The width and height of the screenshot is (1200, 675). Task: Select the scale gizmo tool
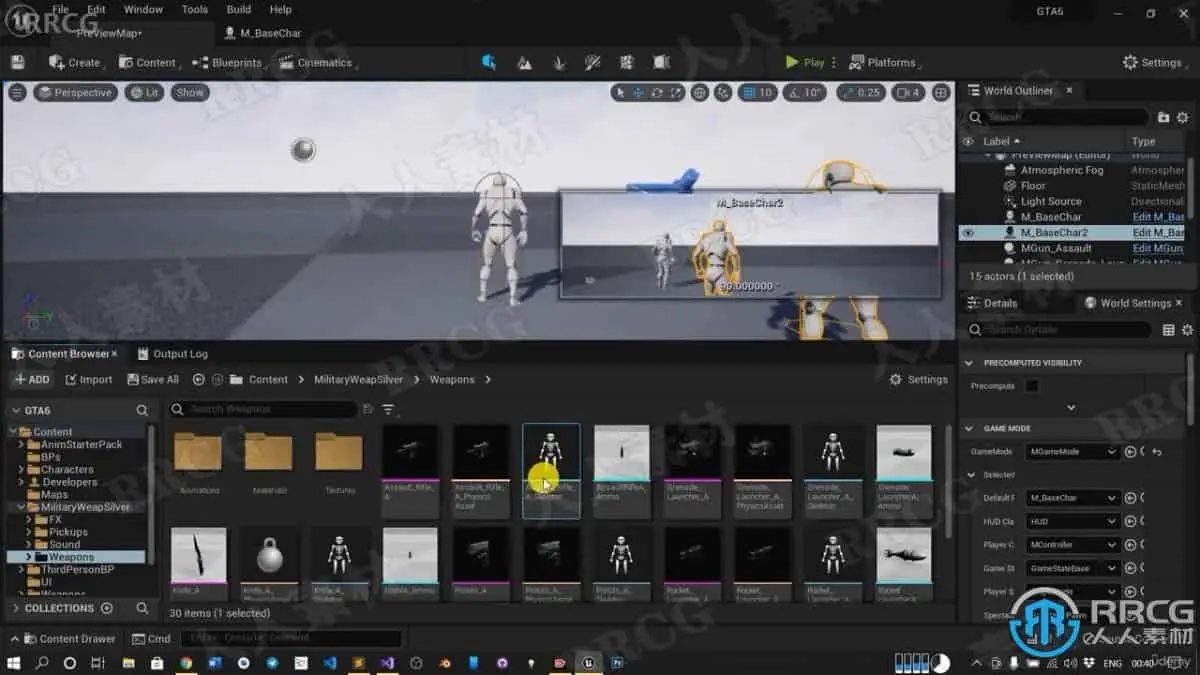click(676, 92)
